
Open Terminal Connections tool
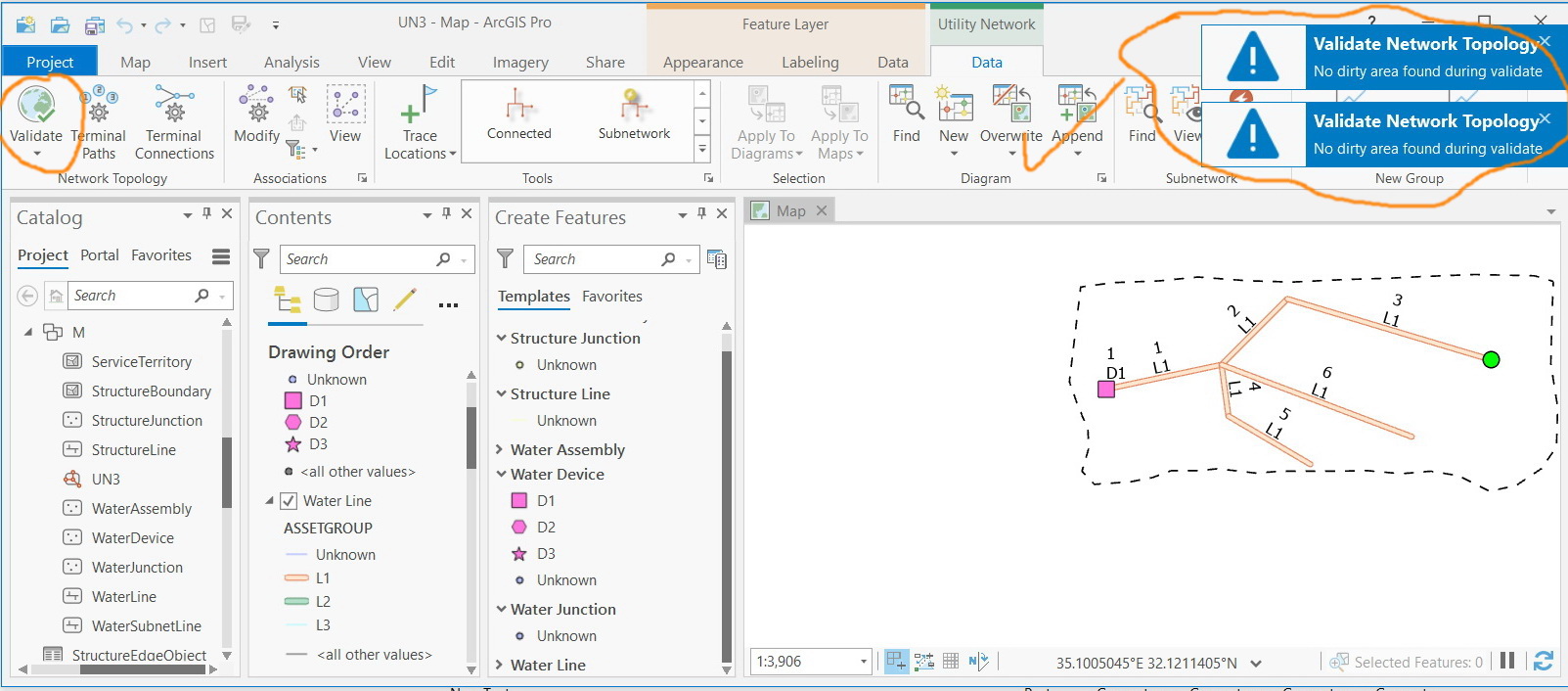pos(174,121)
